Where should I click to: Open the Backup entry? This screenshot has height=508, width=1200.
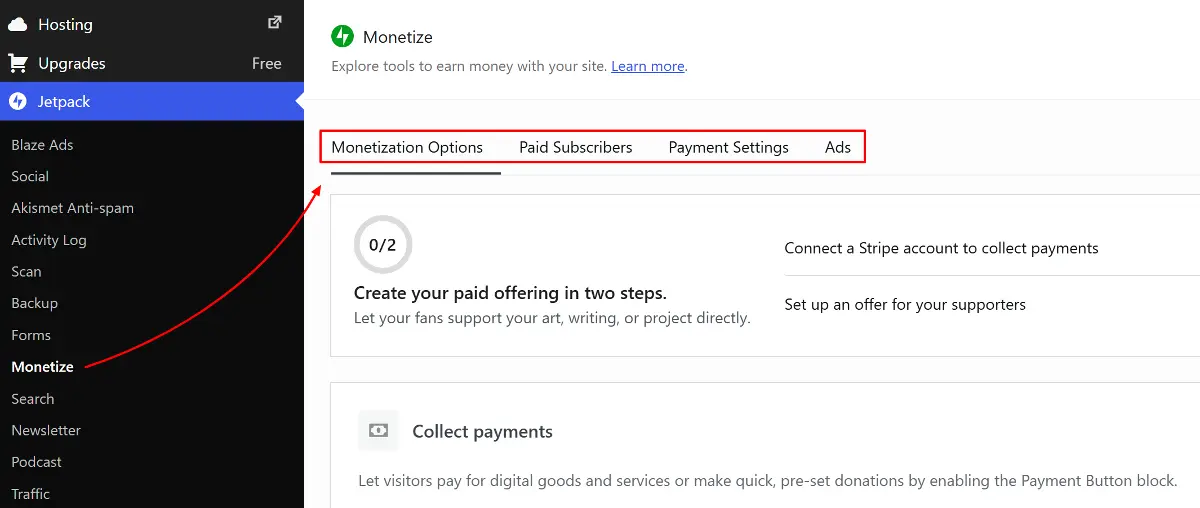click(x=34, y=303)
